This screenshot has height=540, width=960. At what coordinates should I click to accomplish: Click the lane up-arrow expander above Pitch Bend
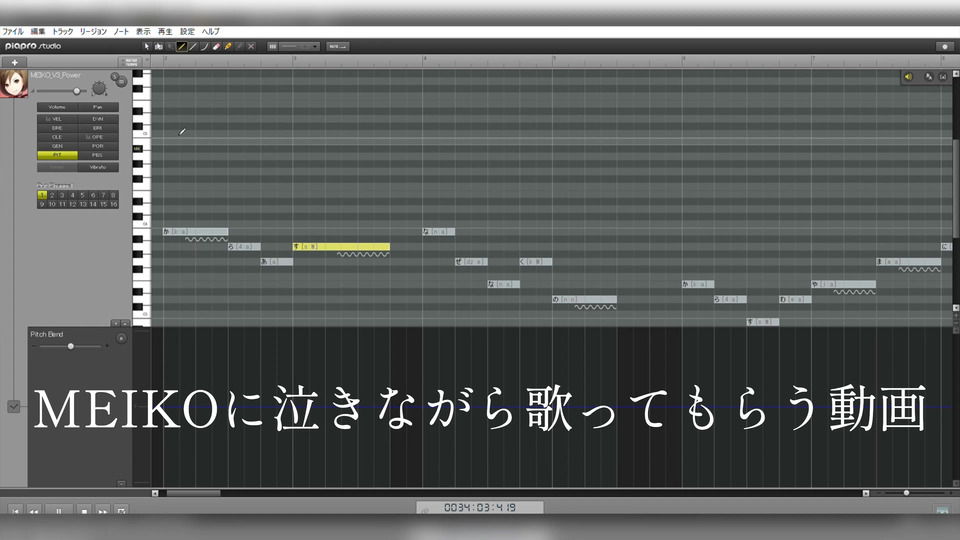coord(125,323)
